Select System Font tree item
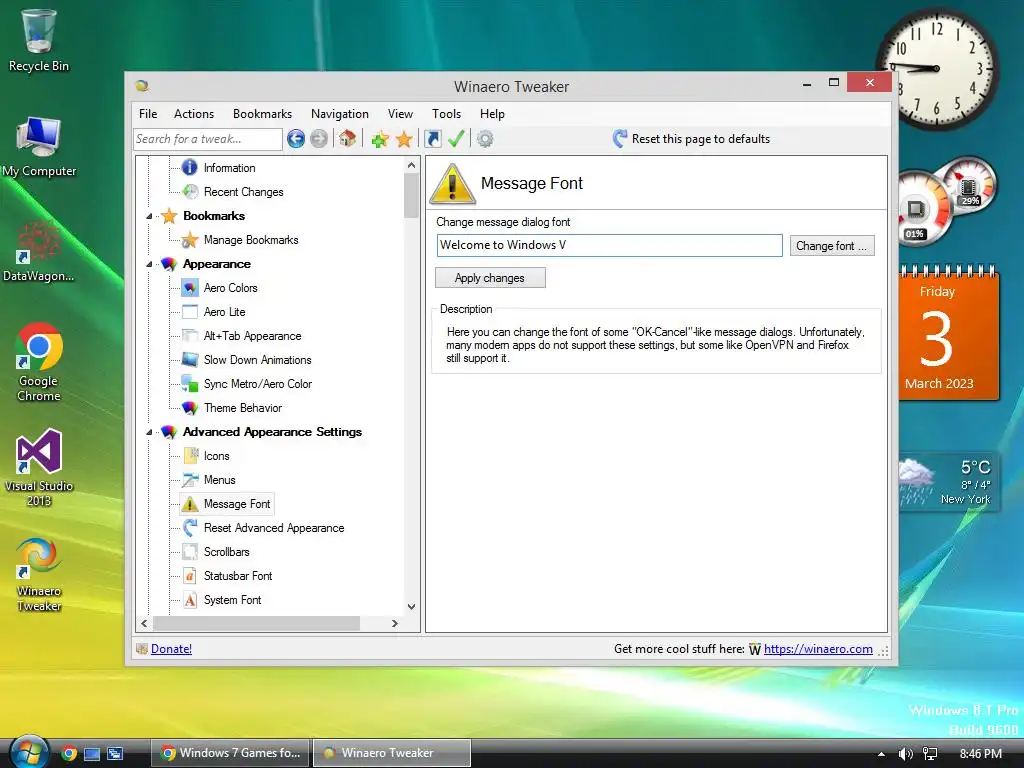Image resolution: width=1024 pixels, height=768 pixels. (x=232, y=600)
